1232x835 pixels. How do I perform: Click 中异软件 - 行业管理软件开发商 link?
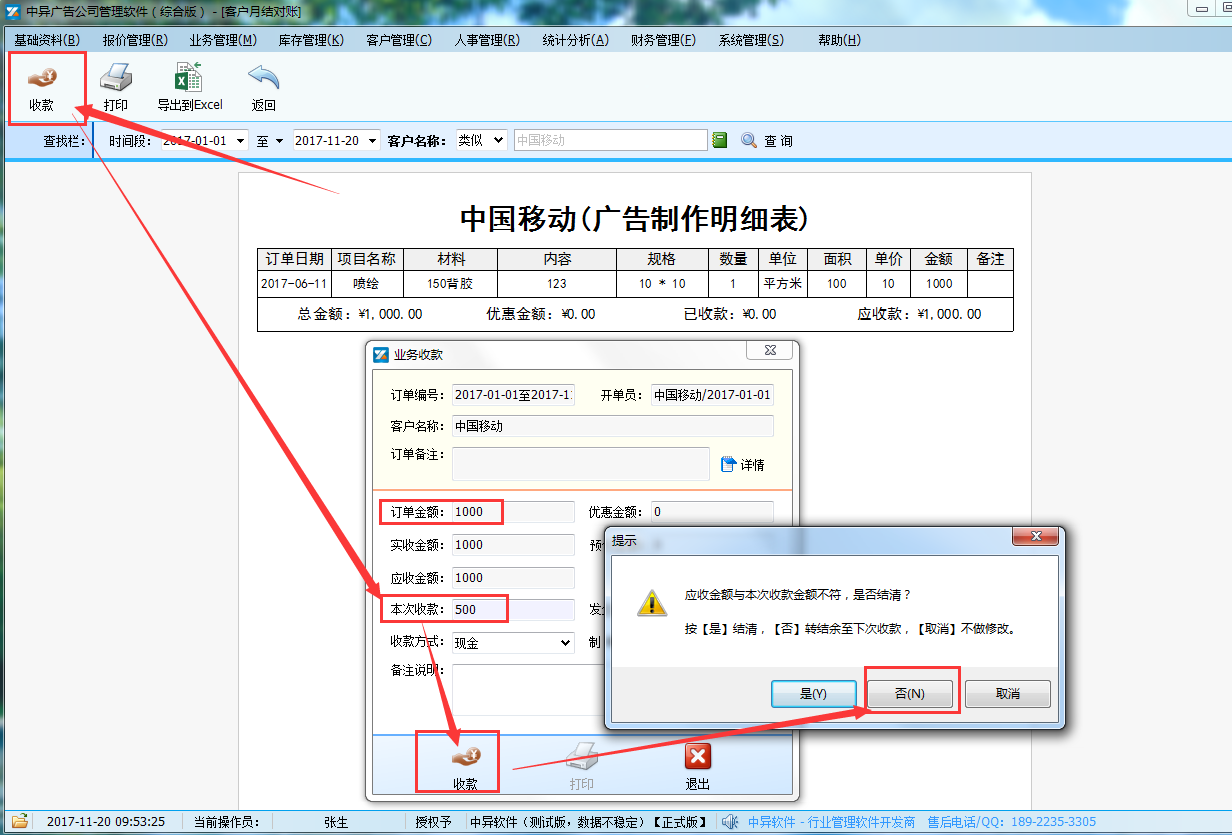(x=832, y=822)
